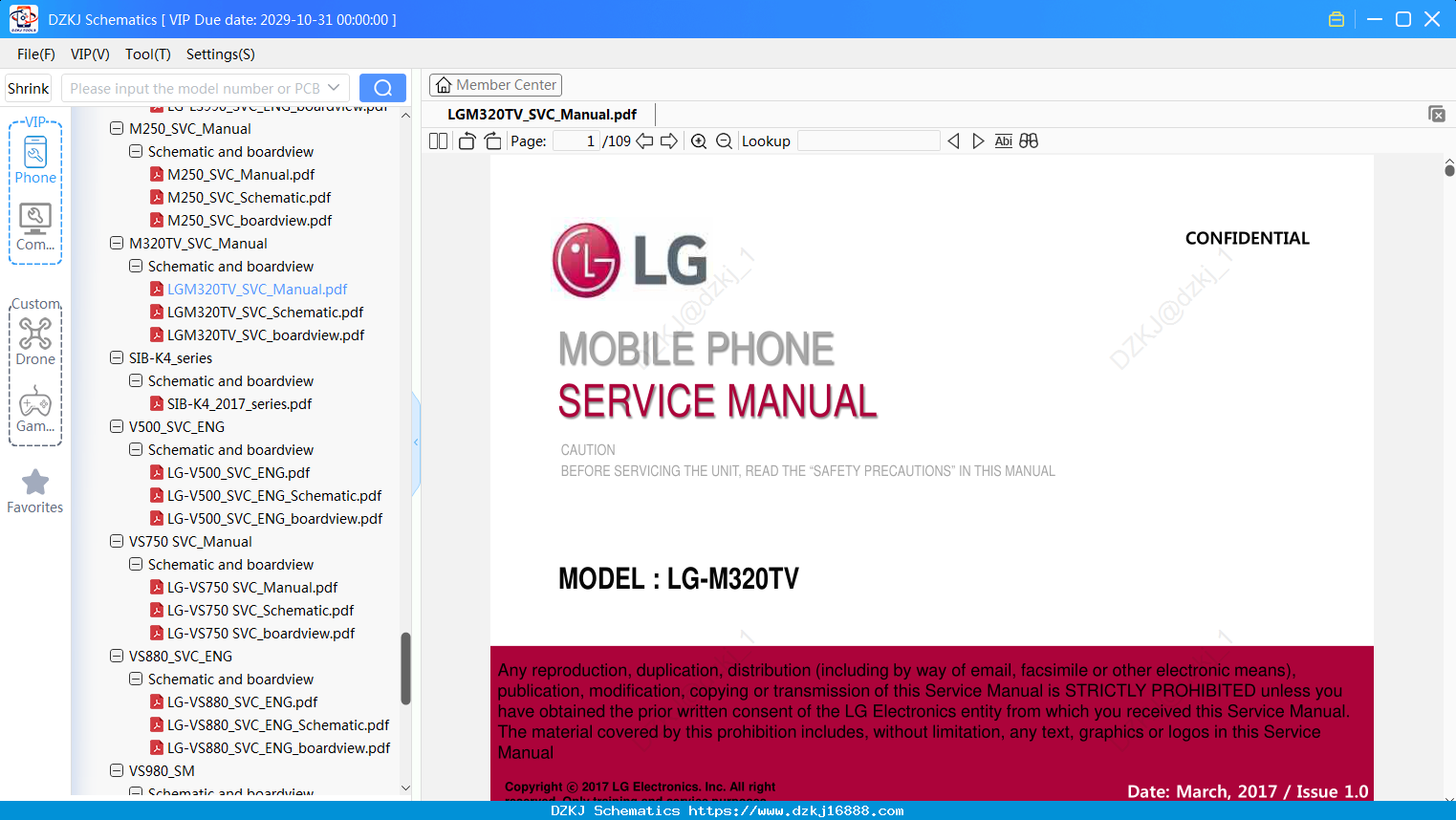The image size is (1456, 820).
Task: Open M250_SVC_Manual.pdf file
Action: point(241,175)
